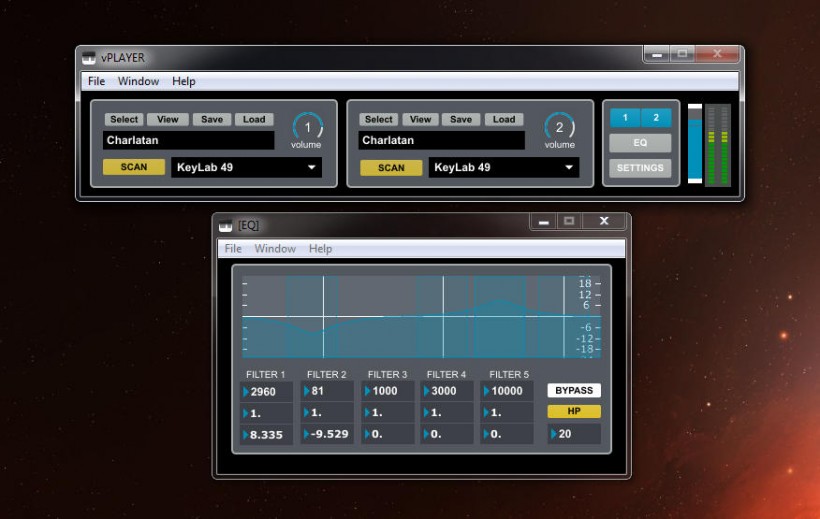This screenshot has height=519, width=820.
Task: Click the HP frequency arrow at 20
Action: click(x=554, y=434)
